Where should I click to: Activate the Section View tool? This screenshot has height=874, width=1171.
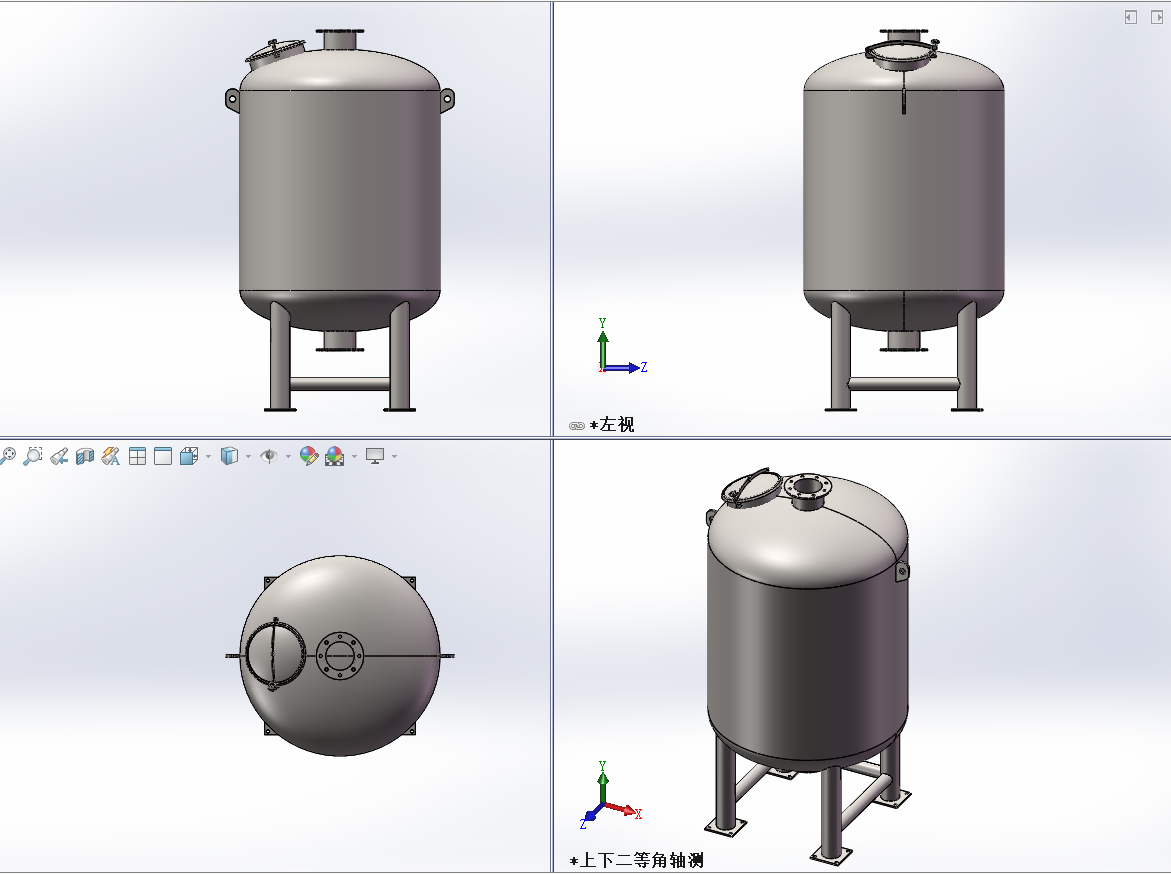85,456
